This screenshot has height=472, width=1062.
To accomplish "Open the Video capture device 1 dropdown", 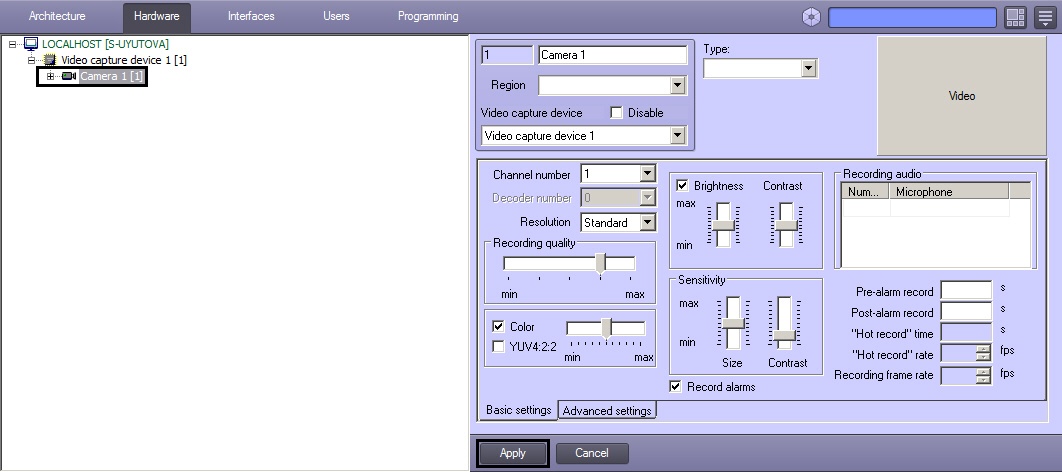I will coord(677,135).
